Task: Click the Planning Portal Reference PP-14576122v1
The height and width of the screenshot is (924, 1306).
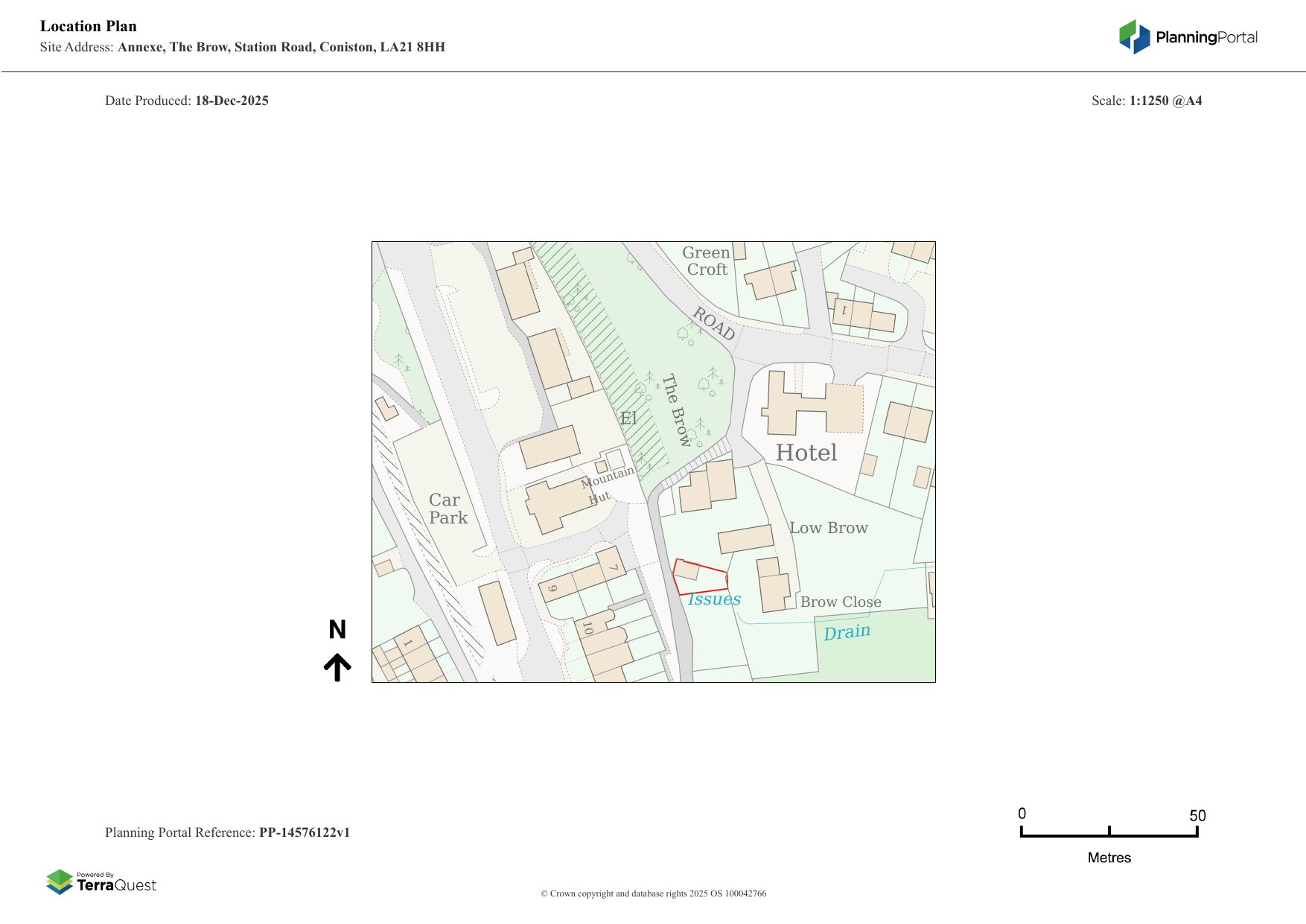Action: tap(229, 832)
